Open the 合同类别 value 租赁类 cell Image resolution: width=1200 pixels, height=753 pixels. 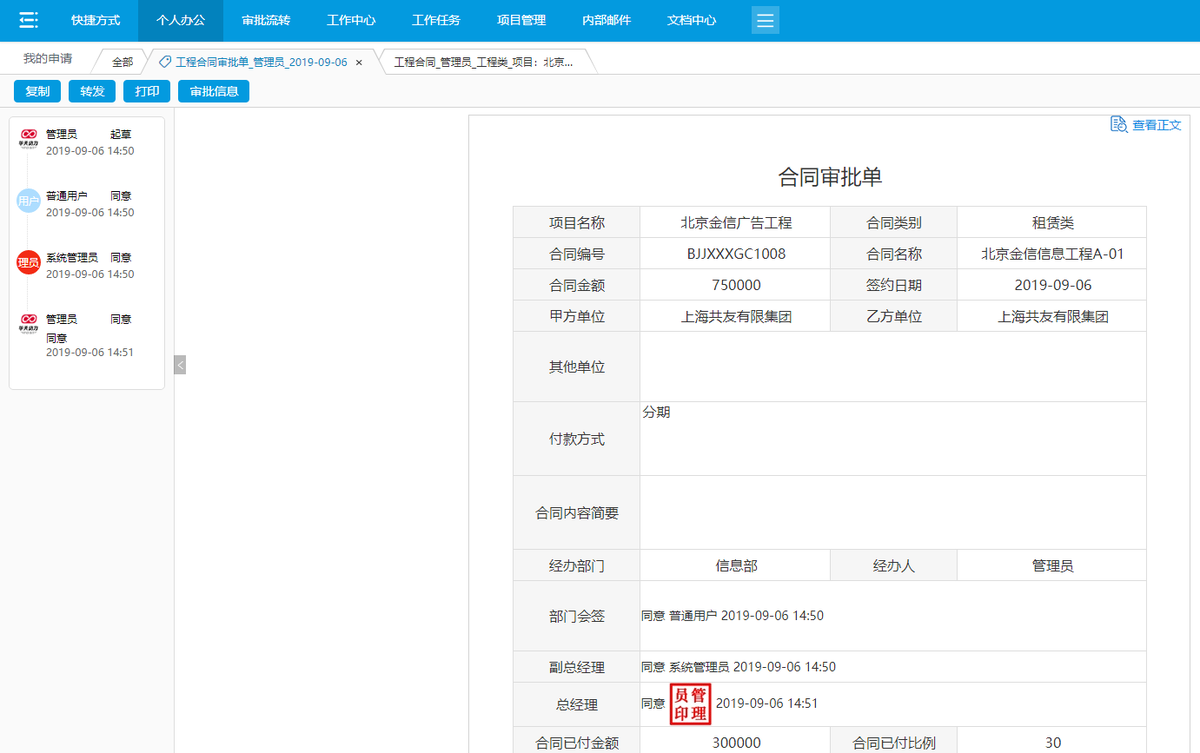(x=1051, y=221)
